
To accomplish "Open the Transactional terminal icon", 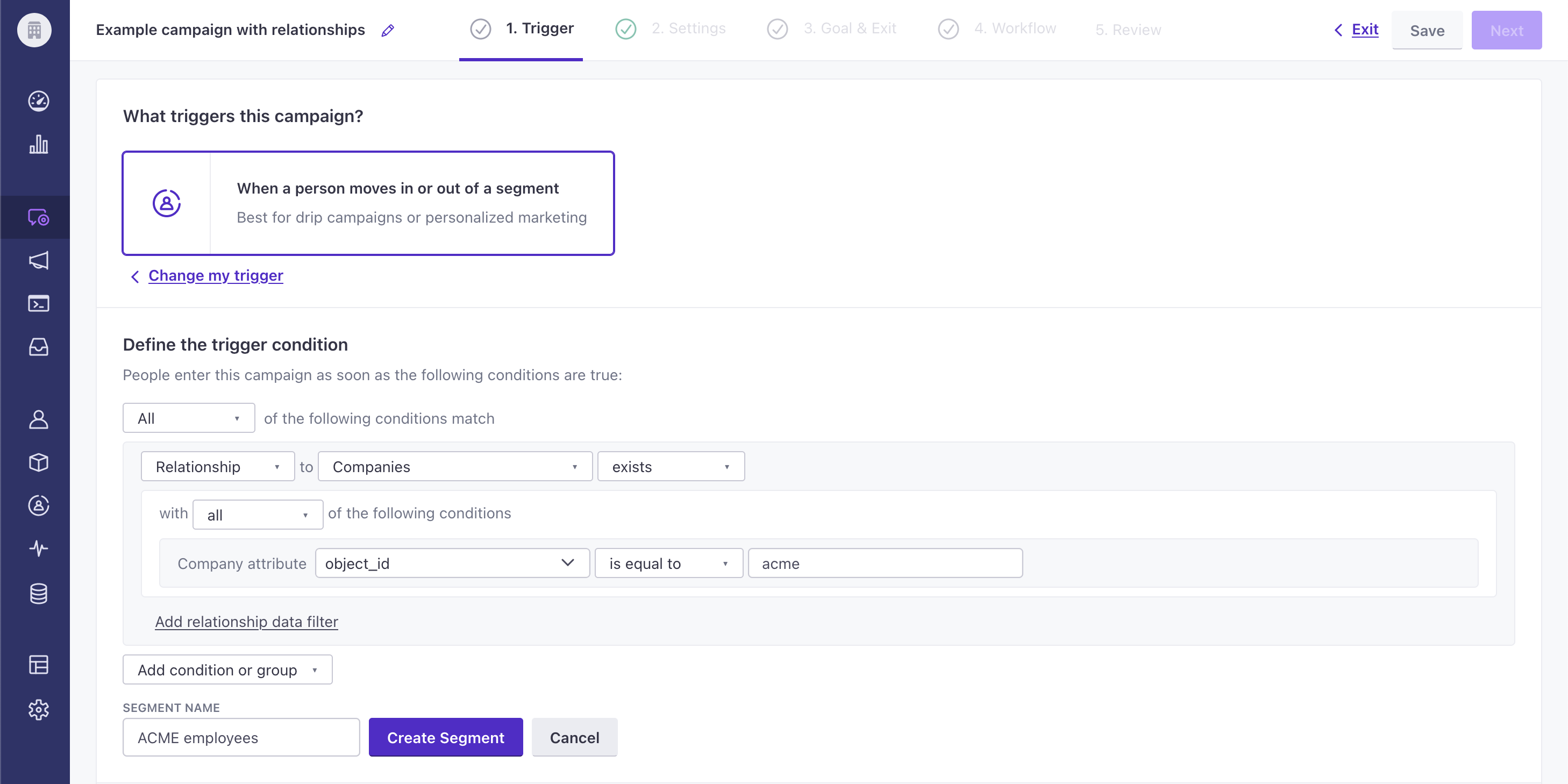I will 38,303.
